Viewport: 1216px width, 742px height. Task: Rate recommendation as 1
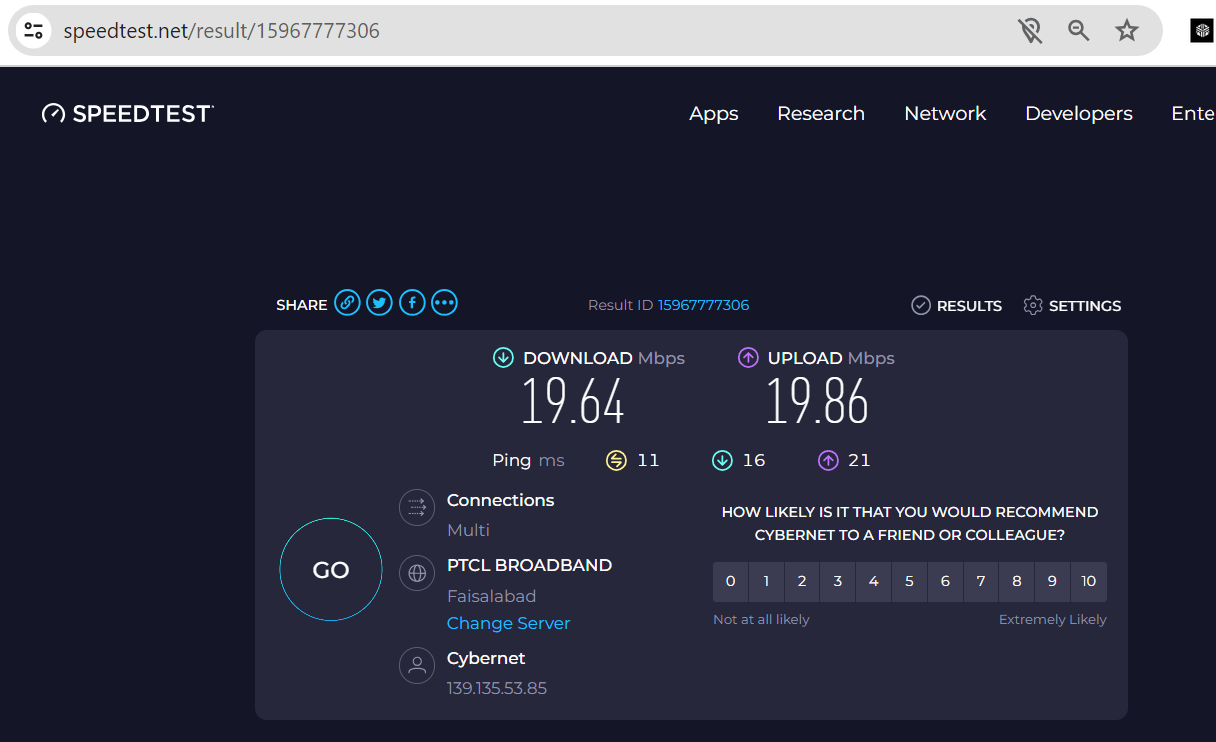(x=766, y=581)
